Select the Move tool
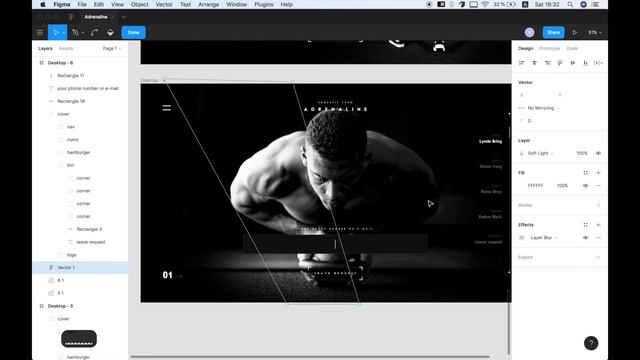 (56, 32)
